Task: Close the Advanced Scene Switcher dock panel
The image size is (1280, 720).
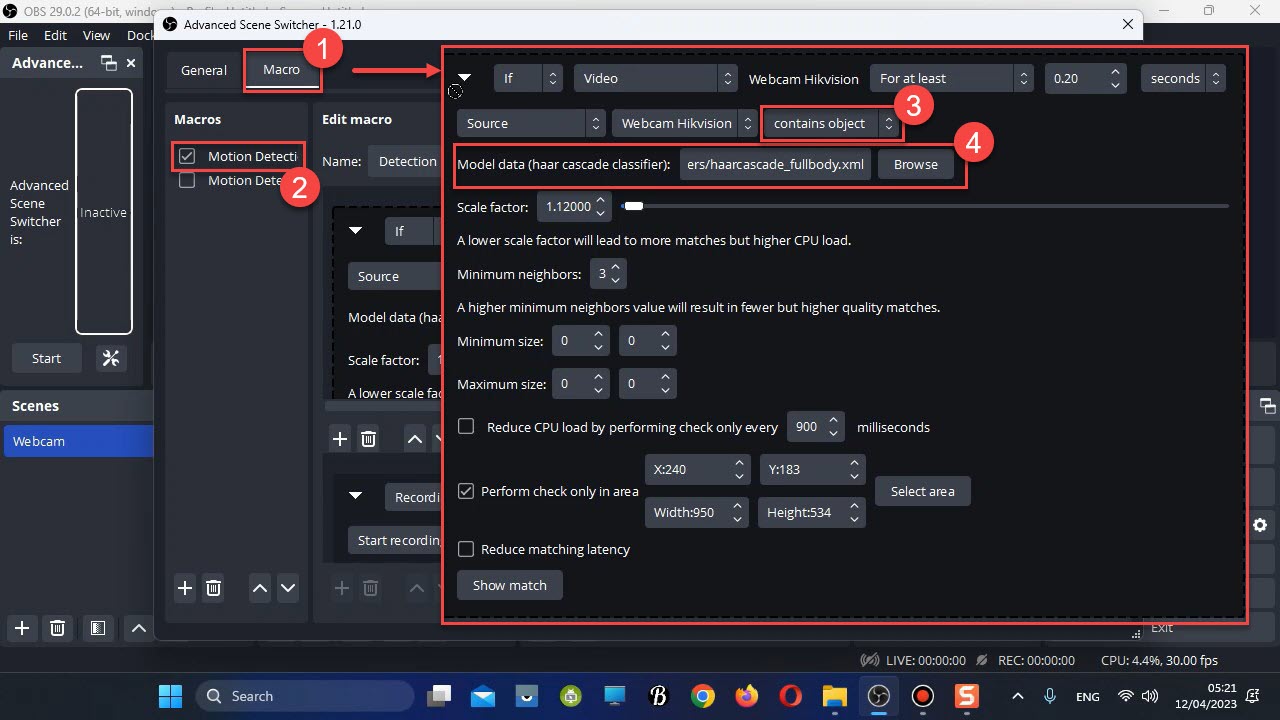Action: 131,63
